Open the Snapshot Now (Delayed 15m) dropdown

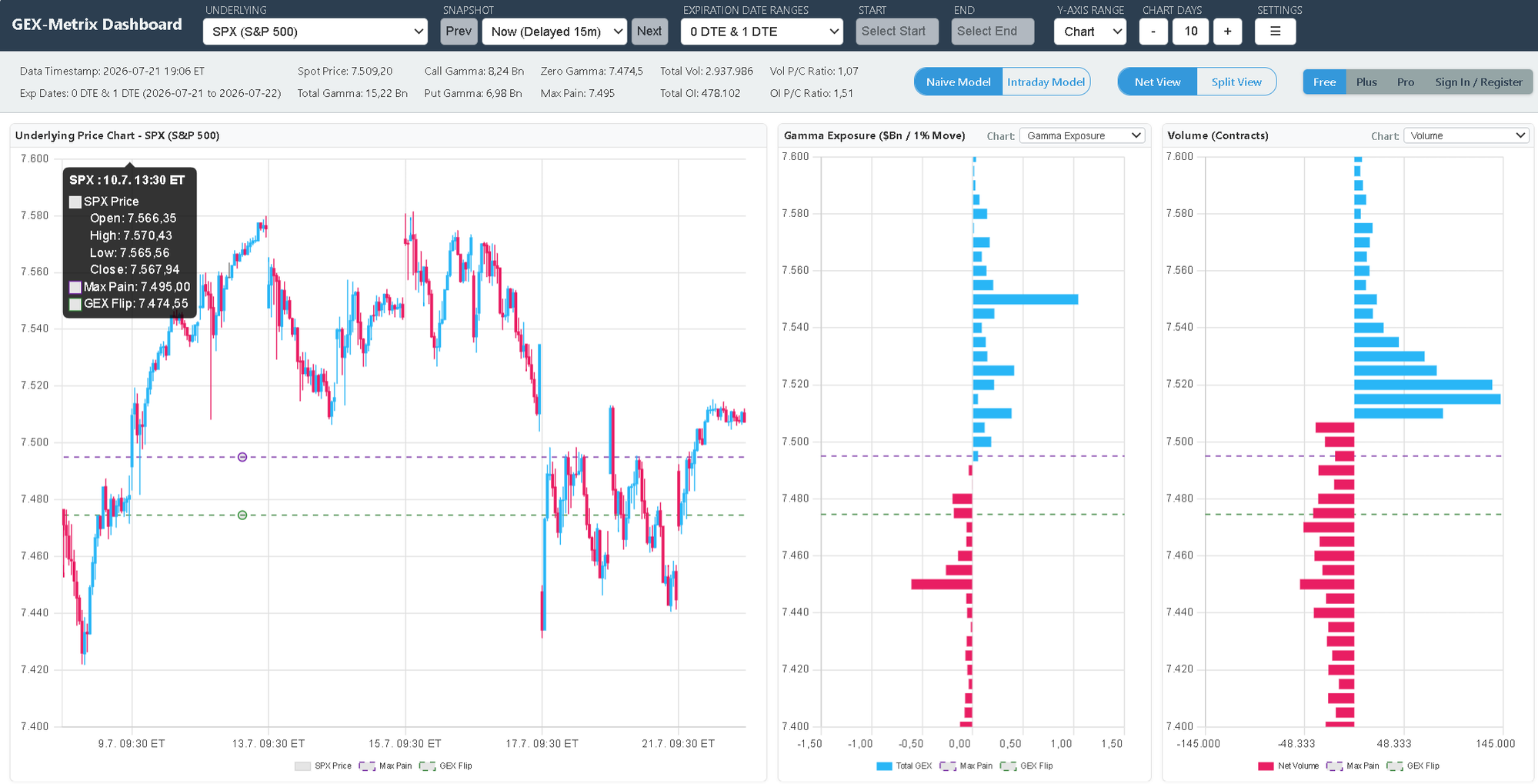coord(555,32)
